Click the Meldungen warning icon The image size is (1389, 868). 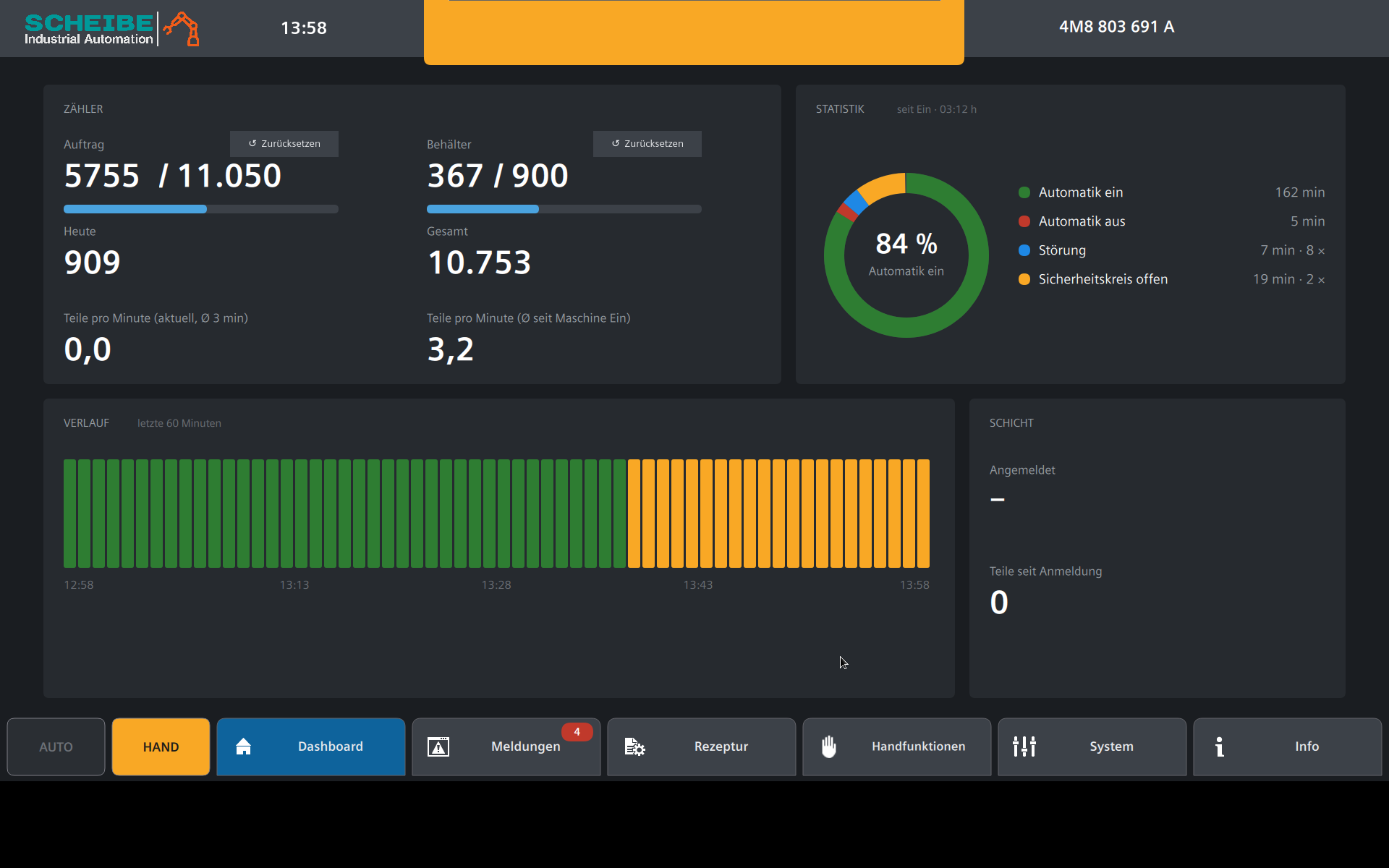tap(438, 746)
